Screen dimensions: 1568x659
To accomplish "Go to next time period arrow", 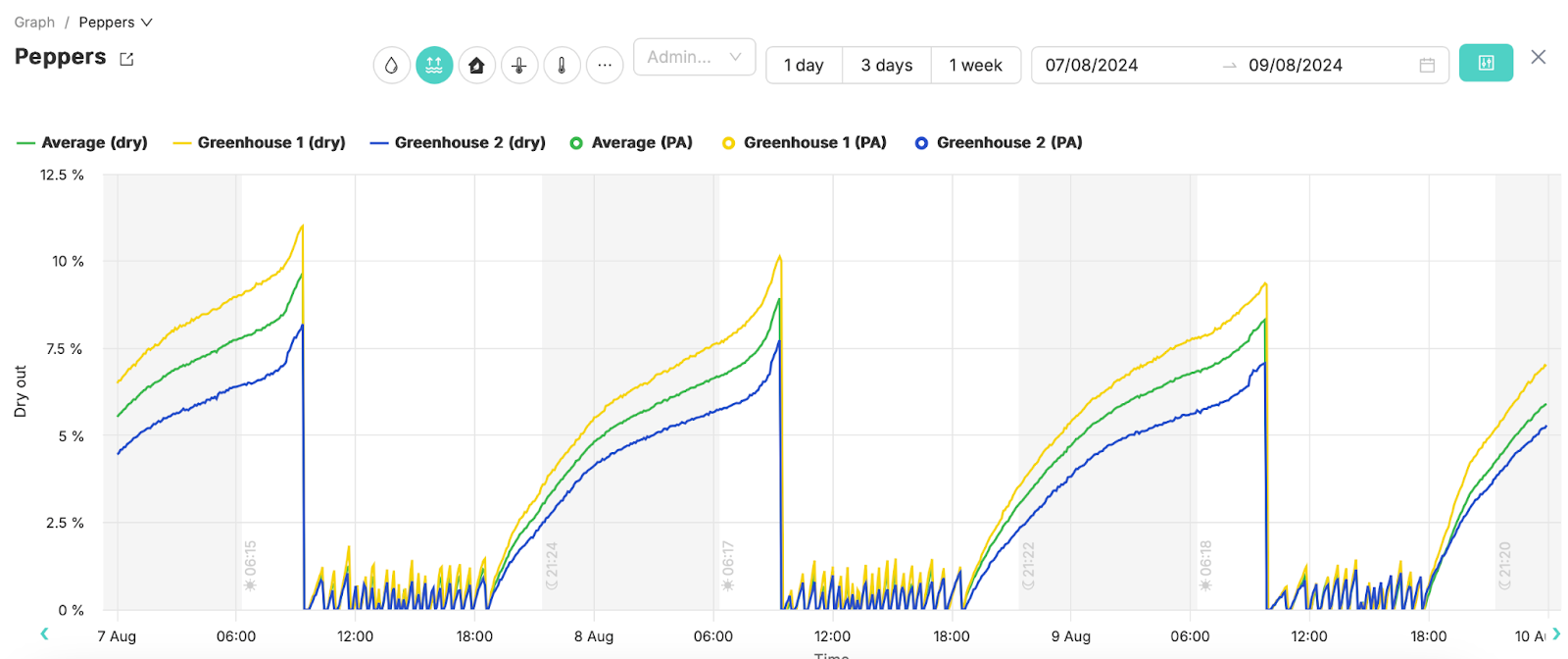I will 1556,634.
